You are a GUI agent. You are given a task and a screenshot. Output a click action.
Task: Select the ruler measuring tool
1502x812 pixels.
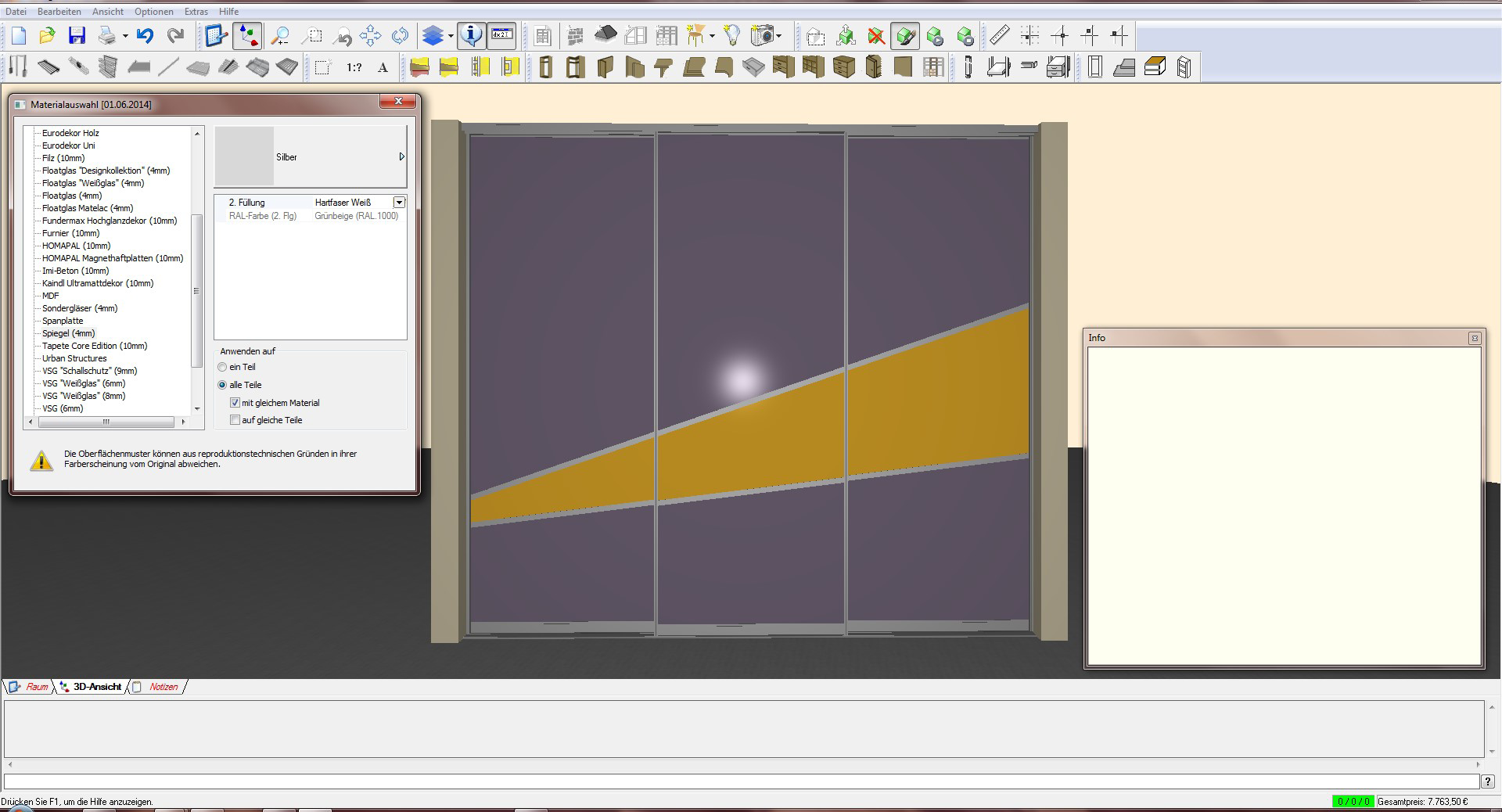coord(999,36)
